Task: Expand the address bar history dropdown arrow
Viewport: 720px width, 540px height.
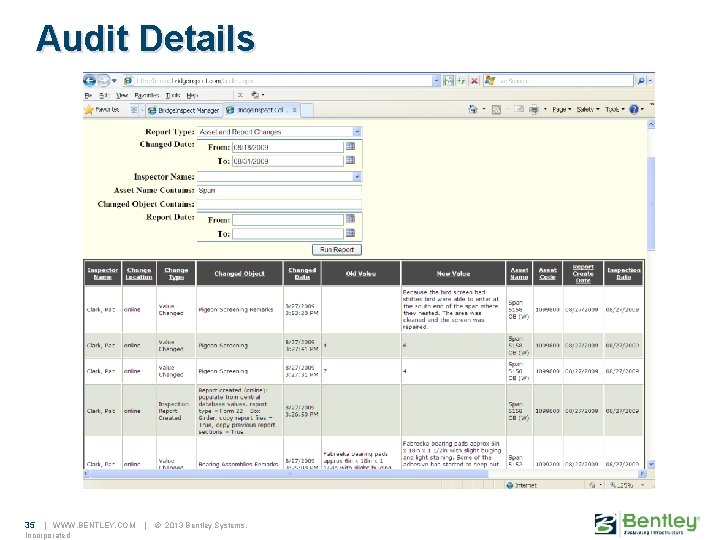Action: click(x=436, y=81)
